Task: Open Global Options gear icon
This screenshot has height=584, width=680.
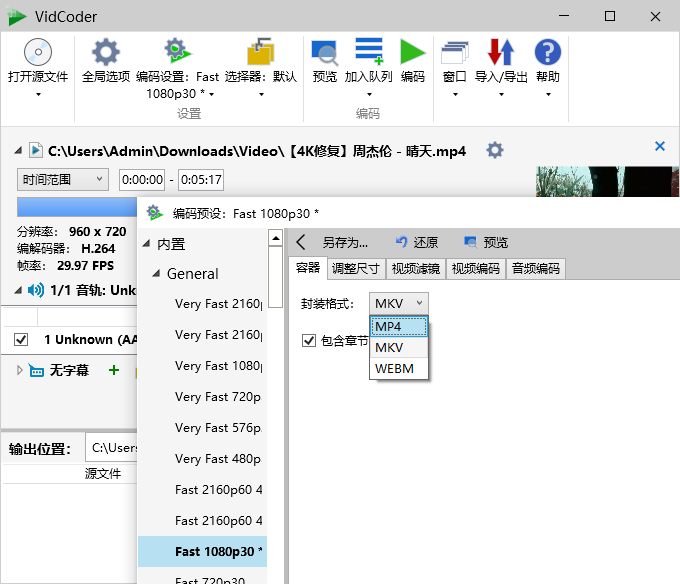Action: [106, 52]
